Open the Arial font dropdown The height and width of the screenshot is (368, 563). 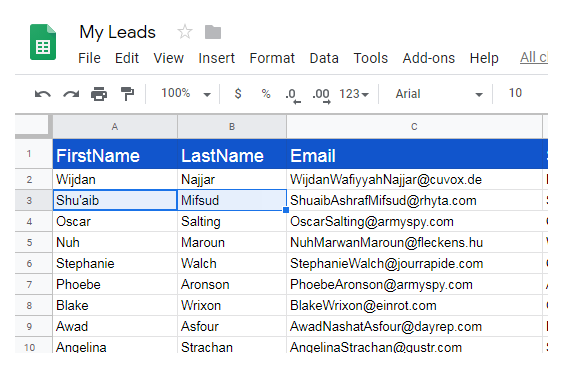pos(438,94)
